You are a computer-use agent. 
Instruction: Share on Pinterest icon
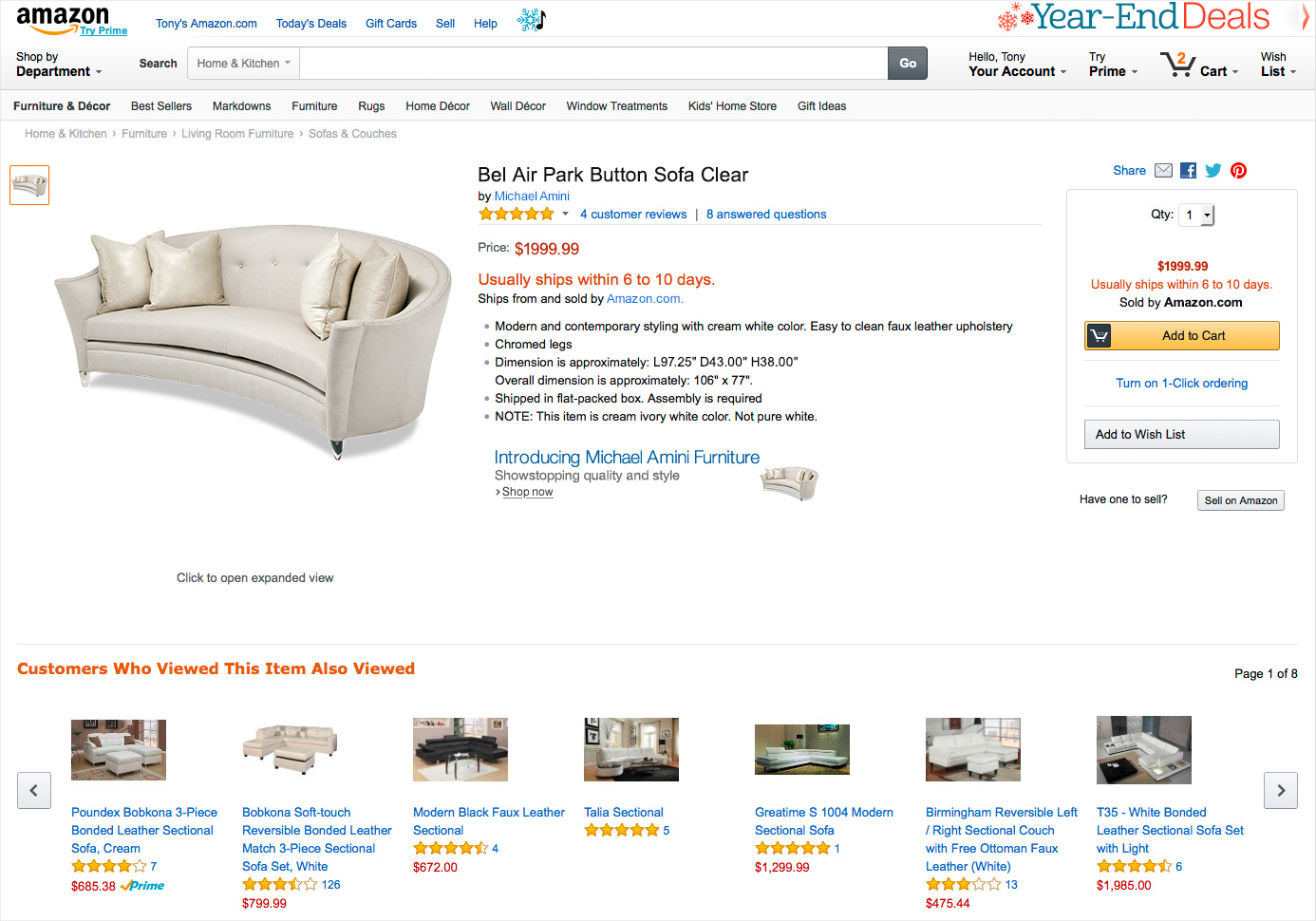[1238, 171]
